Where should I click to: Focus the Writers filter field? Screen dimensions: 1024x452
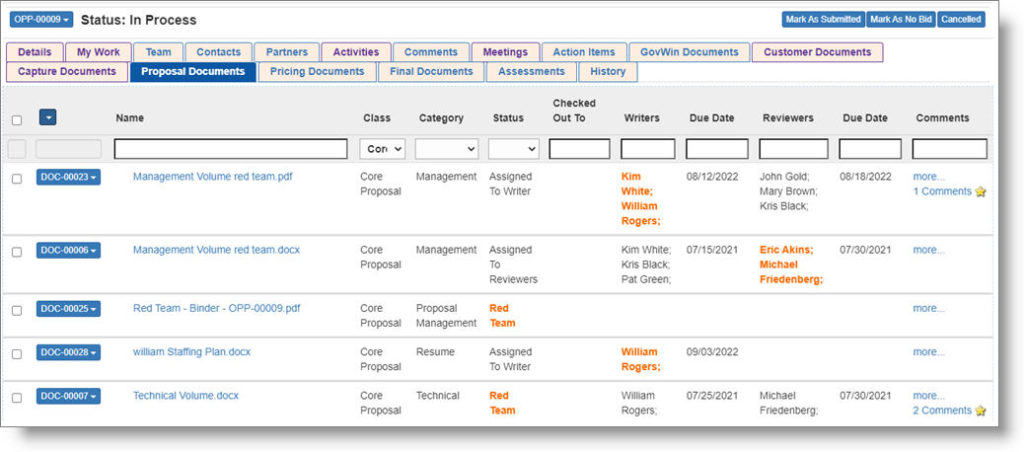point(648,149)
